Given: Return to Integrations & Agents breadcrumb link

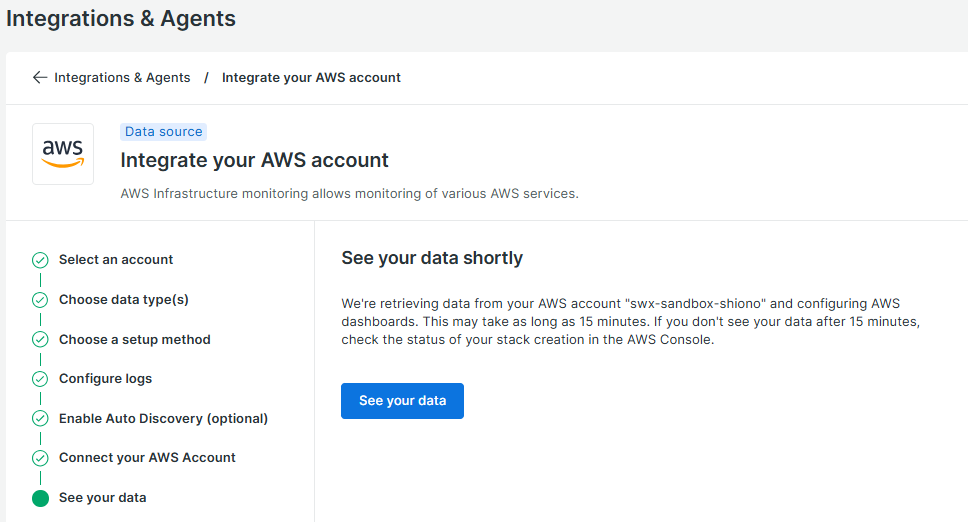Looking at the screenshot, I should point(122,78).
